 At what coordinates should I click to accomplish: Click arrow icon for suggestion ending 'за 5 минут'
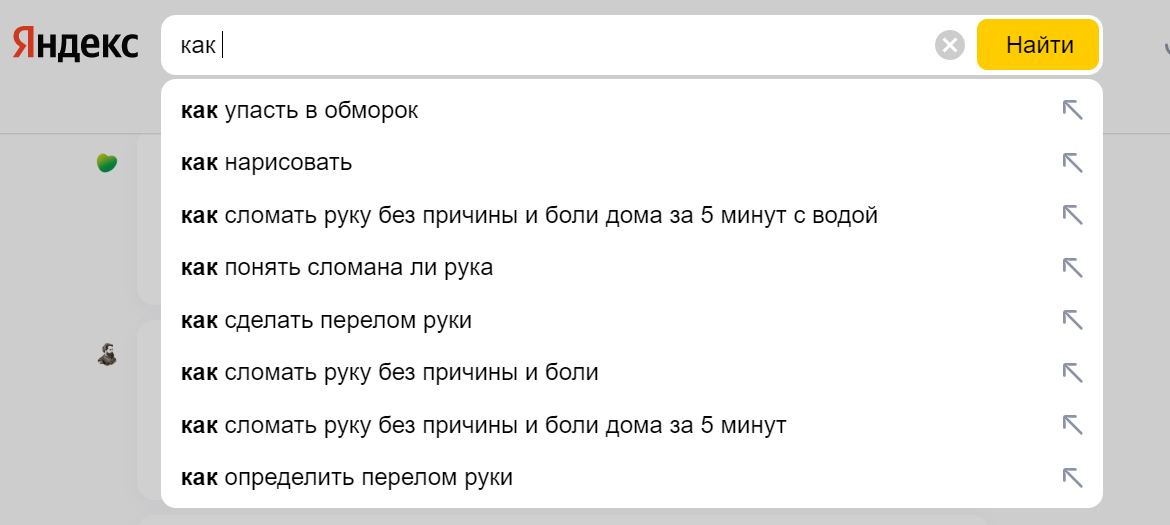coord(1072,425)
